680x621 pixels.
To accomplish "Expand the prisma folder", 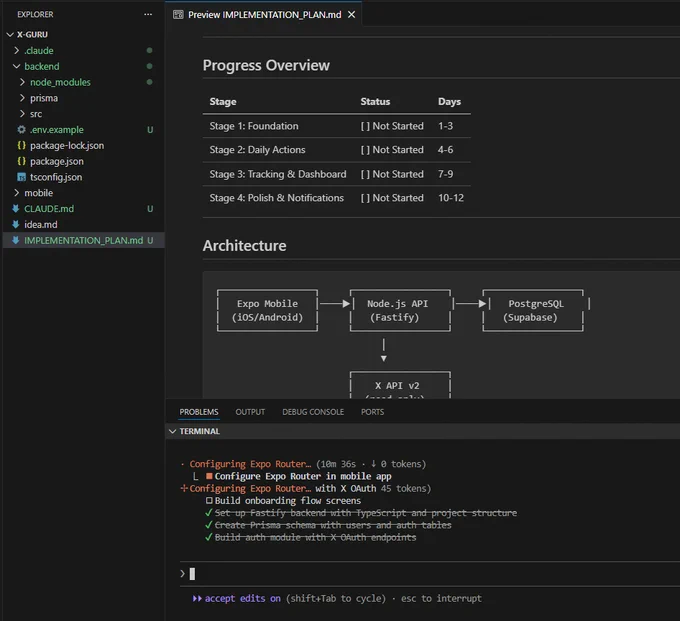I will [x=22, y=98].
